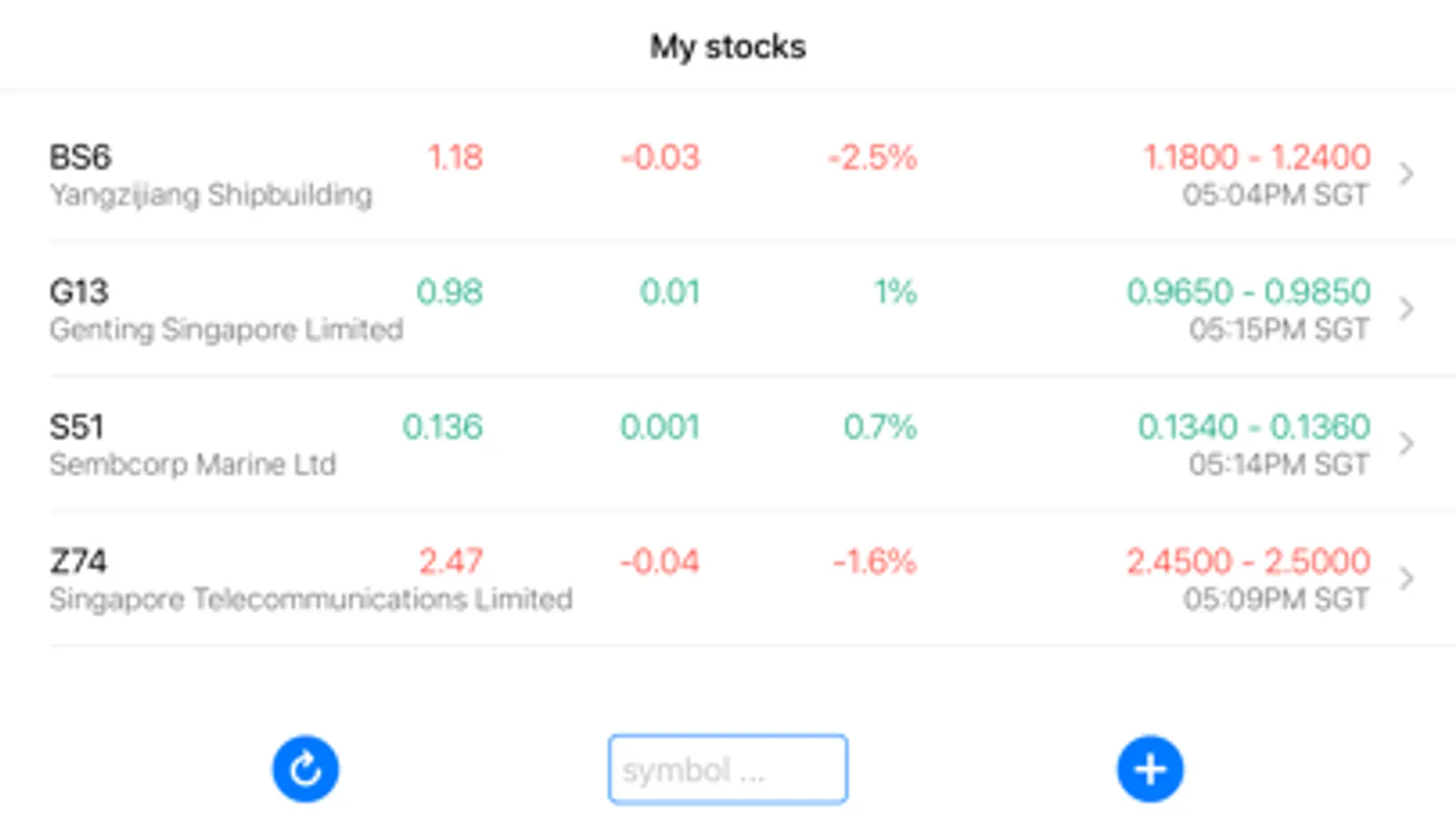1456x820 pixels.
Task: Select the Z74 ticker symbol
Action: (77, 562)
